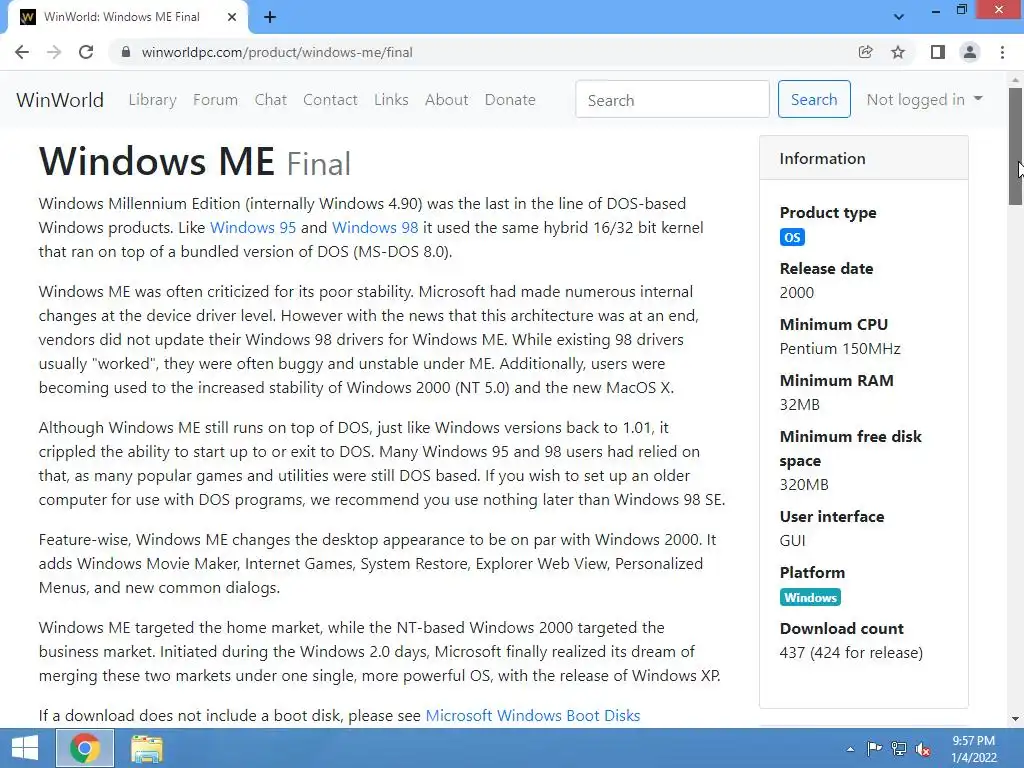Image resolution: width=1024 pixels, height=768 pixels.
Task: Click the Chrome taskbar icon
Action: [x=85, y=748]
